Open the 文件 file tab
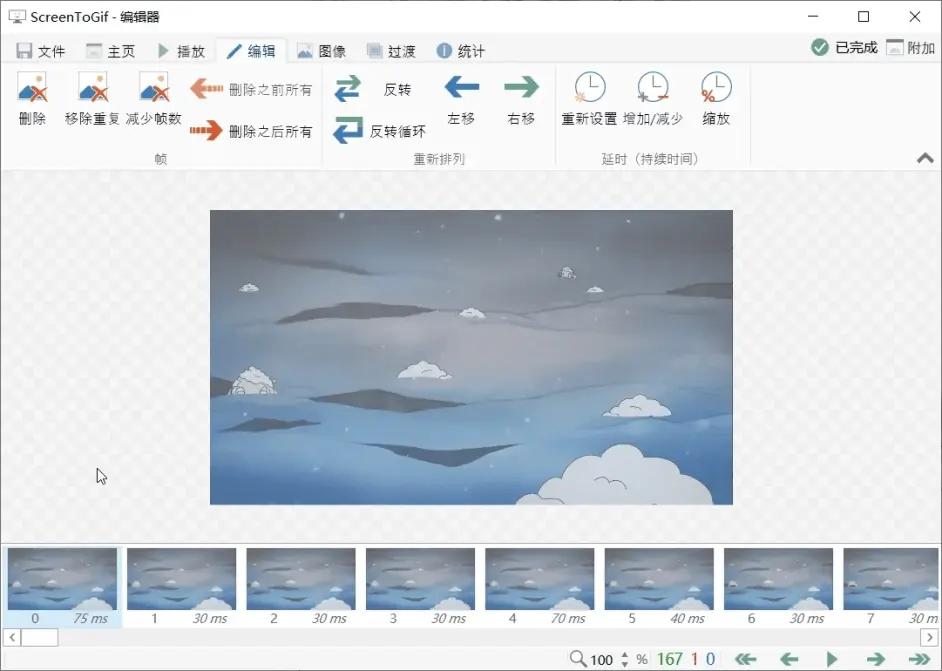Viewport: 942px width, 671px height. pyautogui.click(x=40, y=51)
